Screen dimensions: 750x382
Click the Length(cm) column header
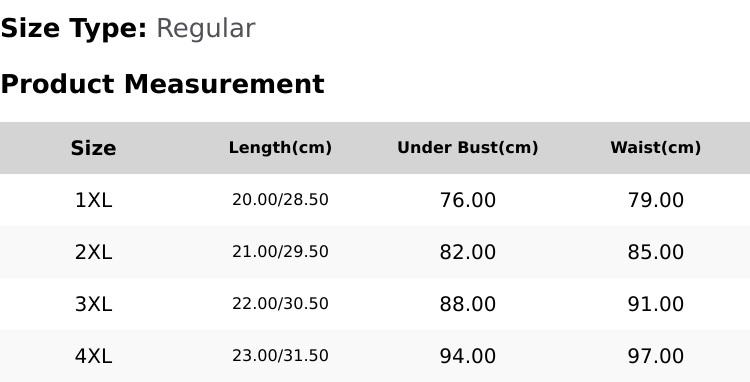coord(280,148)
